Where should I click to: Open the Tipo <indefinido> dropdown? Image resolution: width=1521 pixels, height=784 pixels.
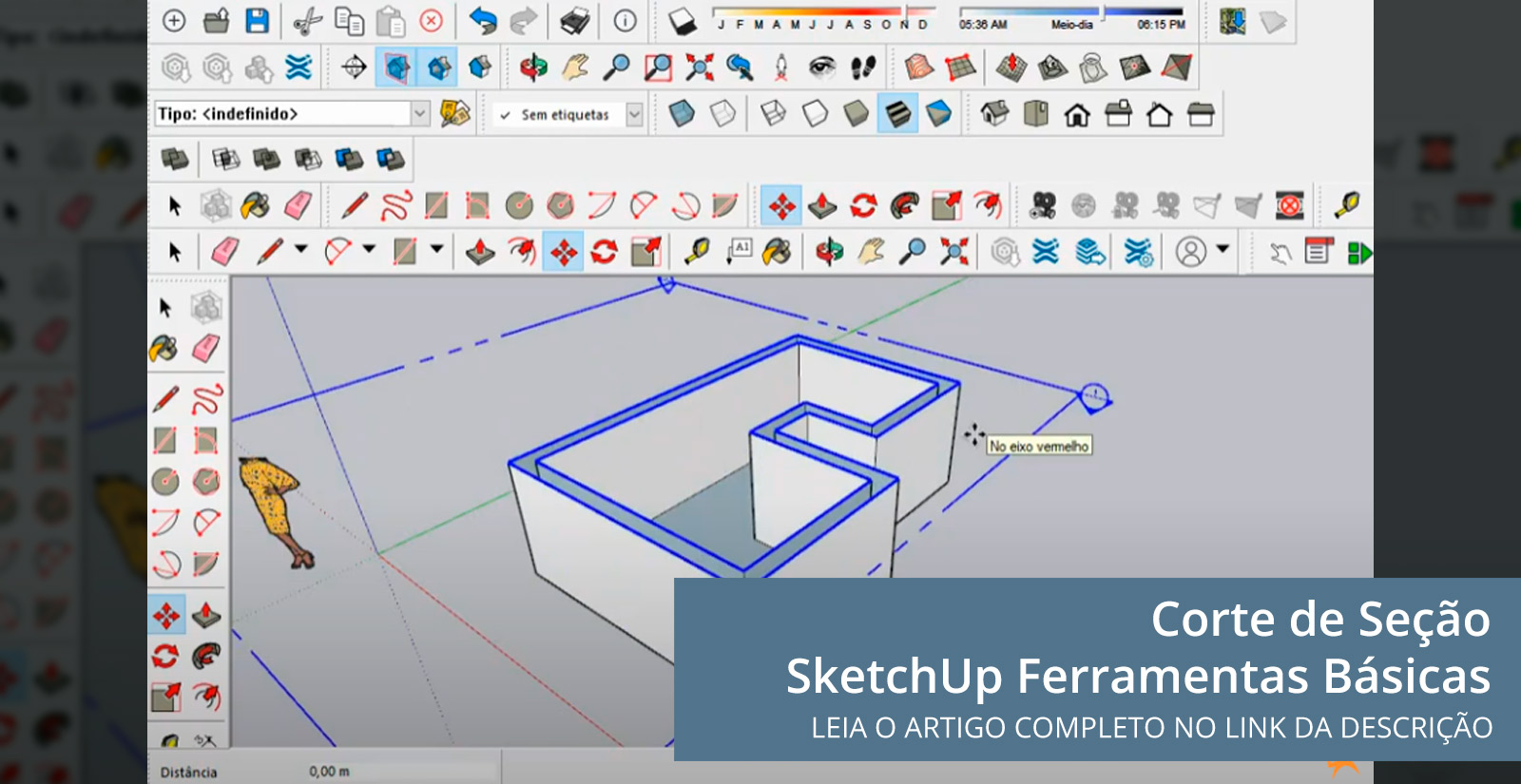(420, 114)
